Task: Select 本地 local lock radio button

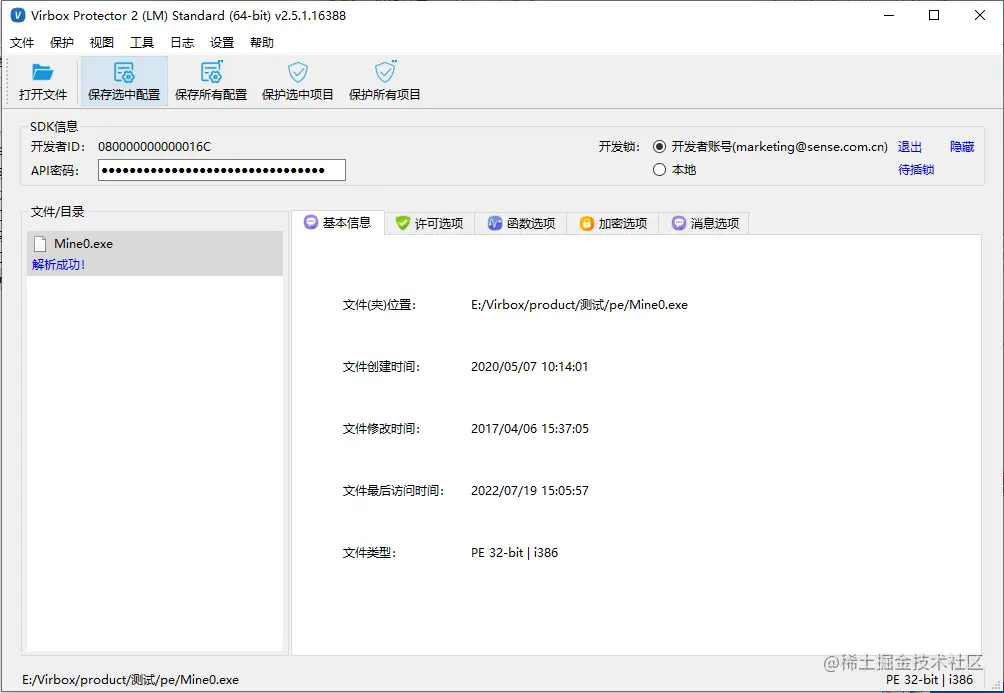Action: 660,170
